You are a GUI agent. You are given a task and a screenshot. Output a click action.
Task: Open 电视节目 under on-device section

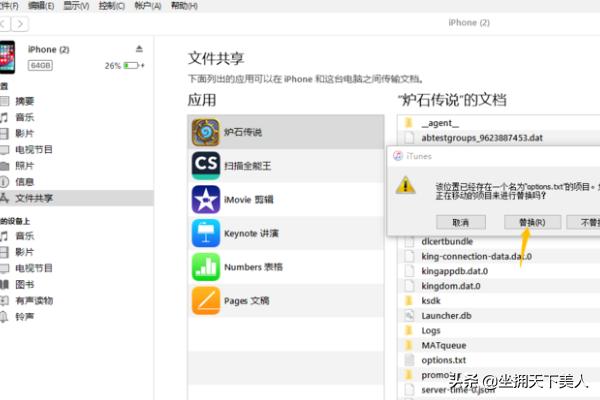tap(34, 268)
